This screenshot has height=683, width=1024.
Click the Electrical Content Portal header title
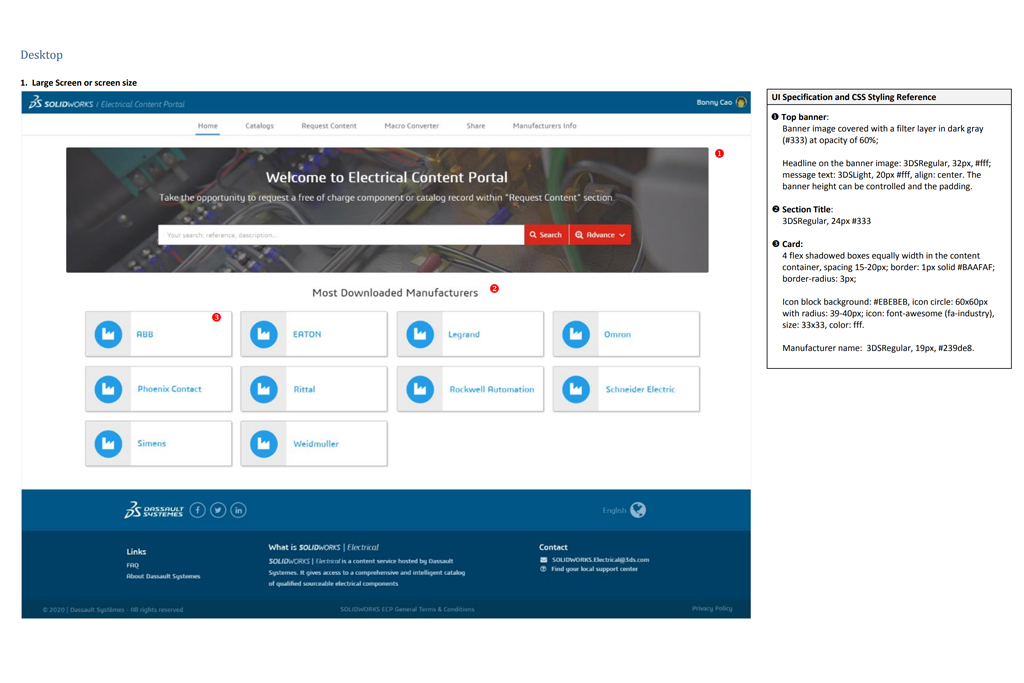(142, 104)
